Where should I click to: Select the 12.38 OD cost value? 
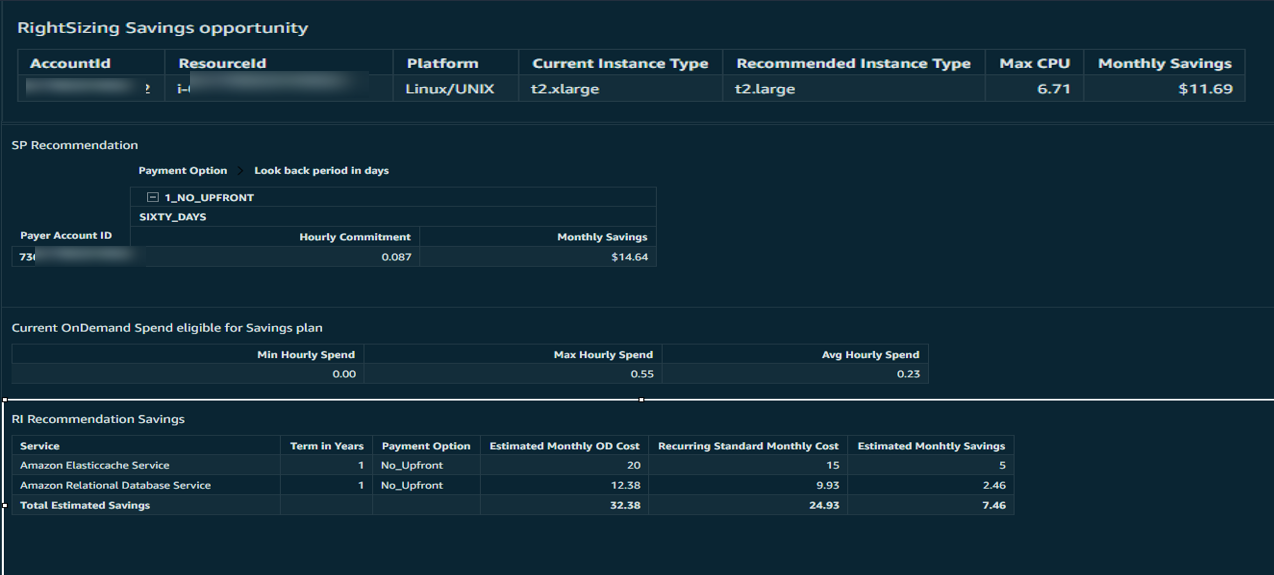626,485
